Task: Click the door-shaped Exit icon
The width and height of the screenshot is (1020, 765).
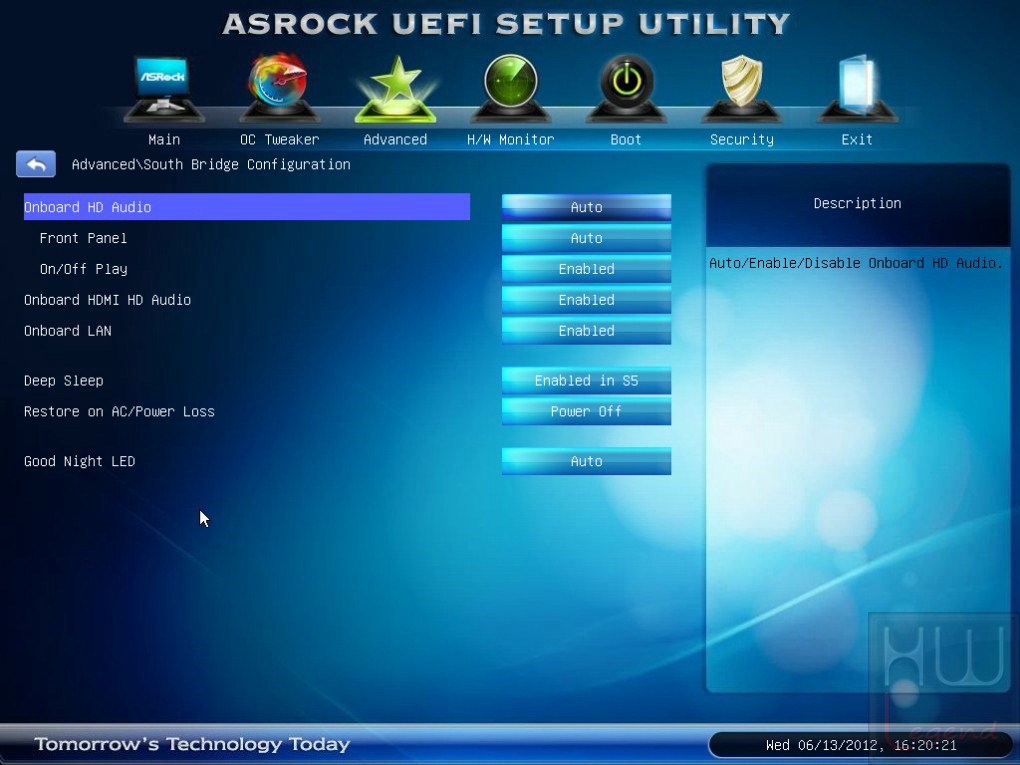Action: 857,88
